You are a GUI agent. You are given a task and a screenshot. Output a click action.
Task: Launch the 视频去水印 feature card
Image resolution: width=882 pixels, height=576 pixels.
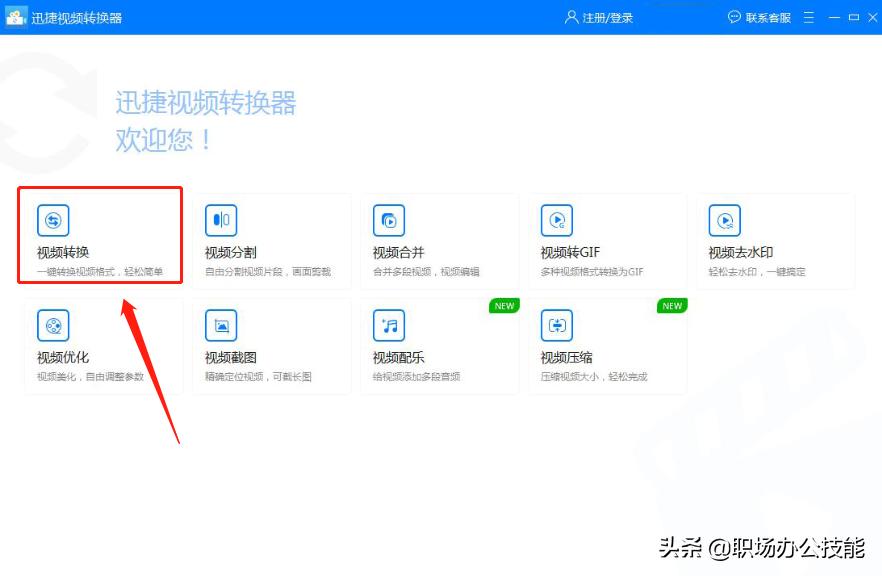[770, 240]
